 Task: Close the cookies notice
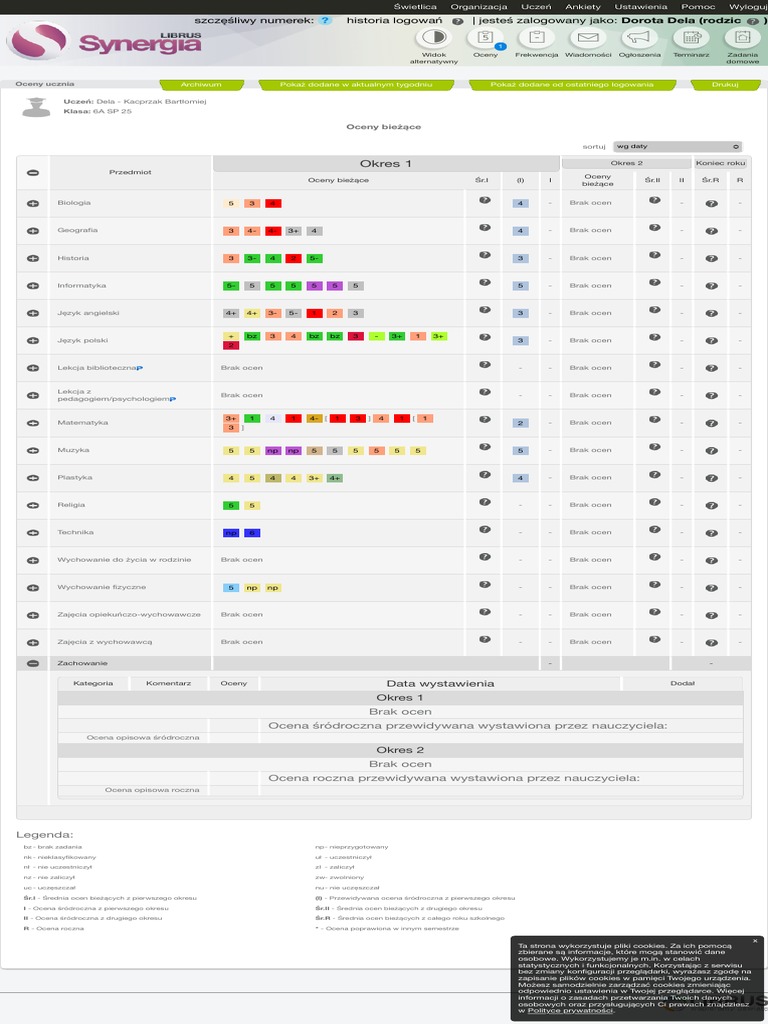point(755,941)
